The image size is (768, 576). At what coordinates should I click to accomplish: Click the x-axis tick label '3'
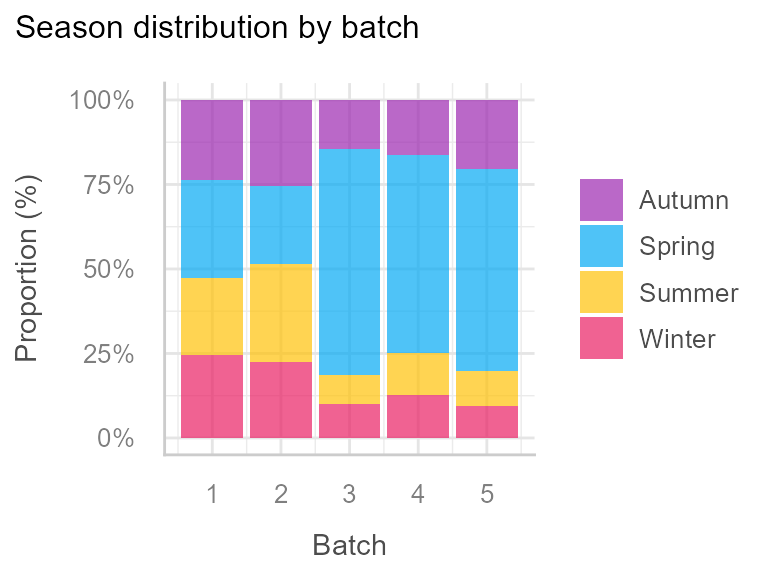point(349,494)
